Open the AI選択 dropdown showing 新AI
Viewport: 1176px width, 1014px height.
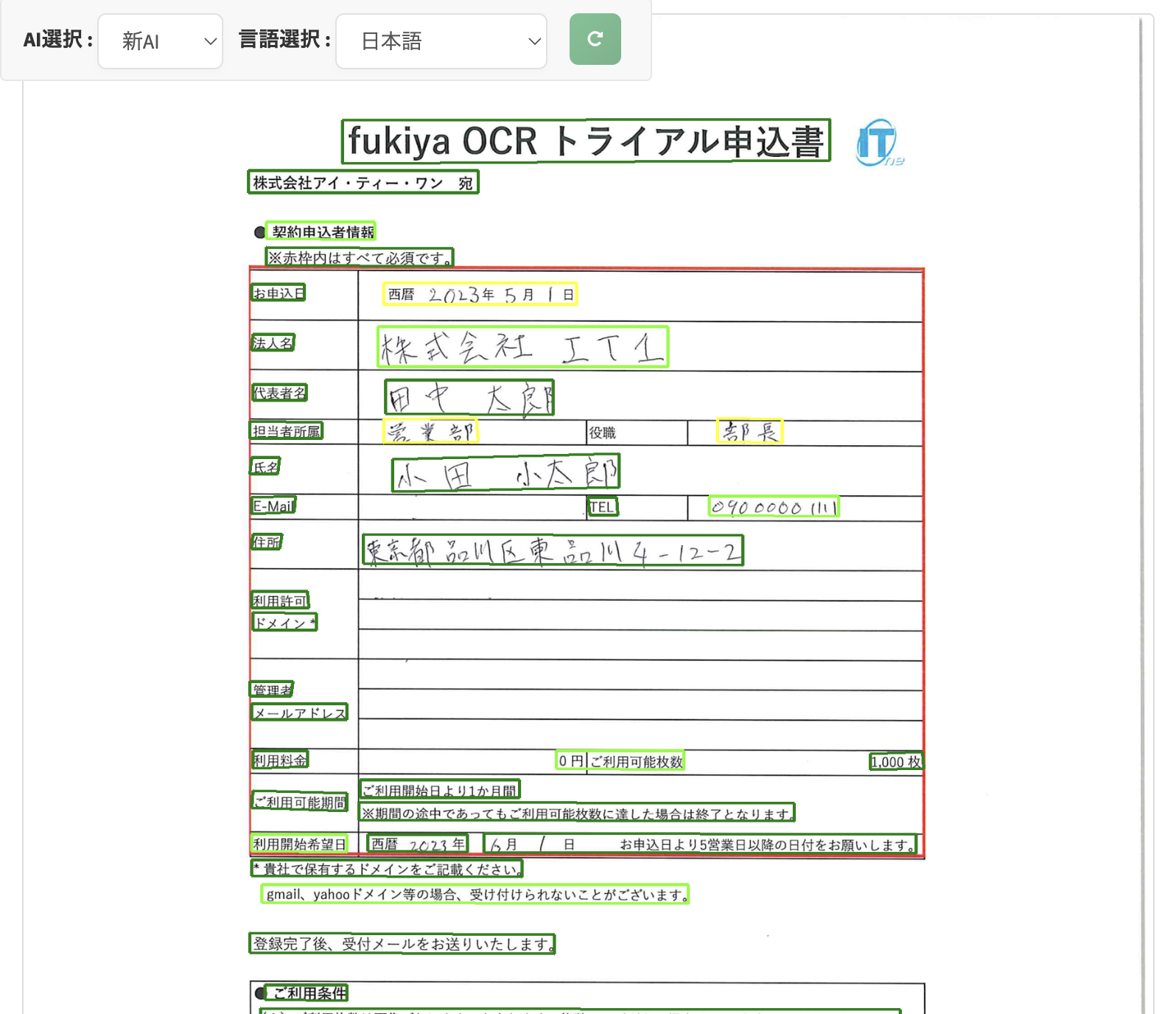[160, 41]
